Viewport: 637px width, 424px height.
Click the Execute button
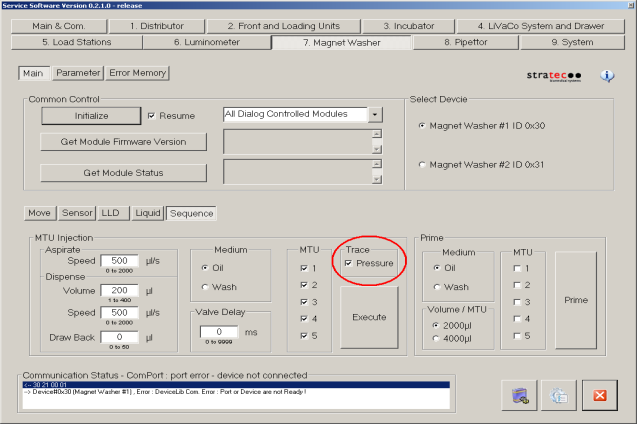point(369,315)
